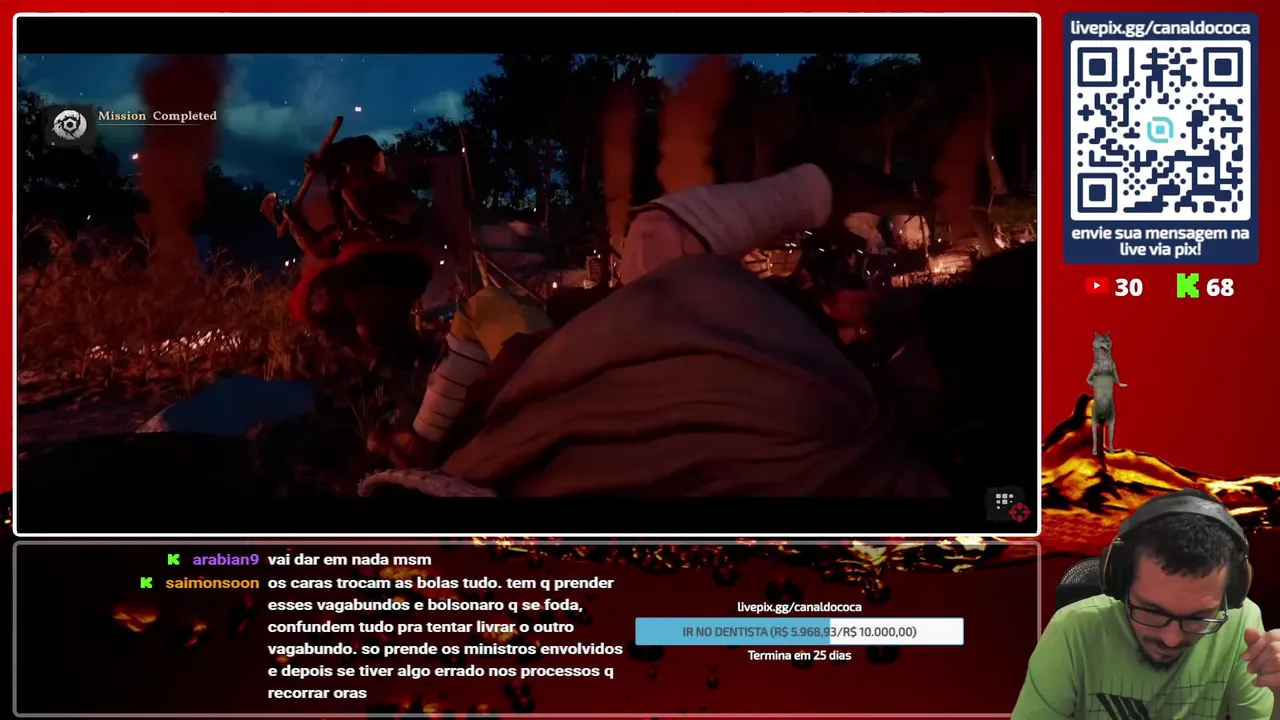
Task: Click the YouTube logo icon
Action: 1096,287
